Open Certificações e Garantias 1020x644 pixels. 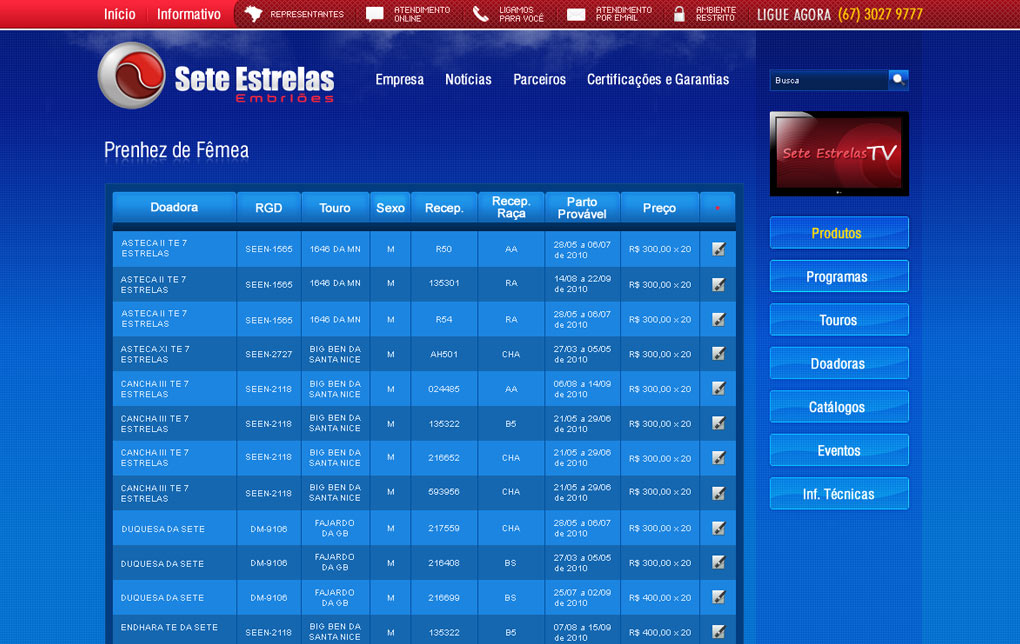658,79
